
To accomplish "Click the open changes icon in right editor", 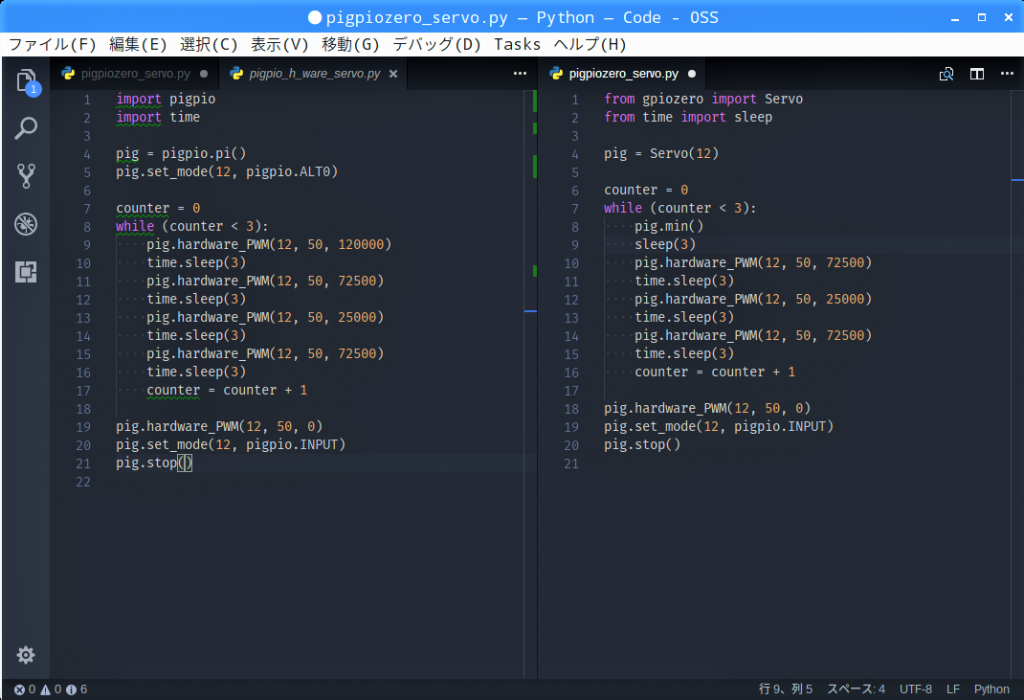I will (946, 74).
